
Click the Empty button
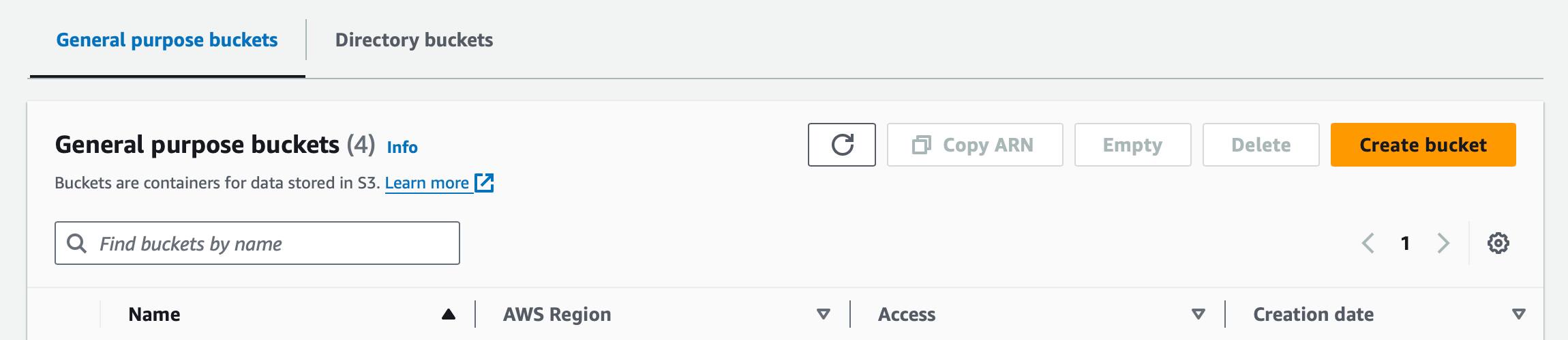[1132, 145]
